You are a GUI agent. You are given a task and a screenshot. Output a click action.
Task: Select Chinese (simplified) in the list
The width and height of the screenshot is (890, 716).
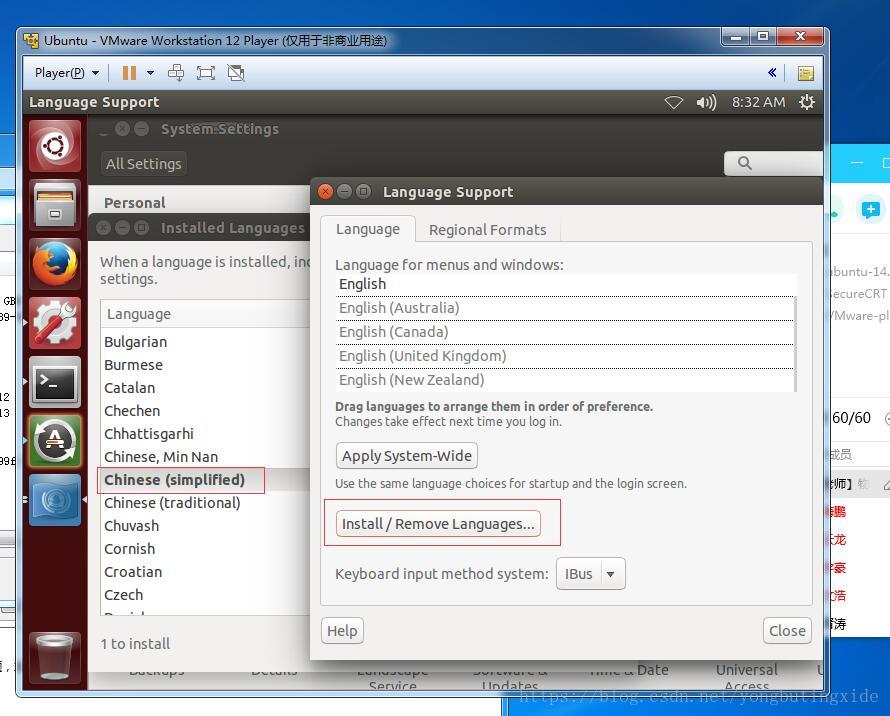pyautogui.click(x=205, y=480)
